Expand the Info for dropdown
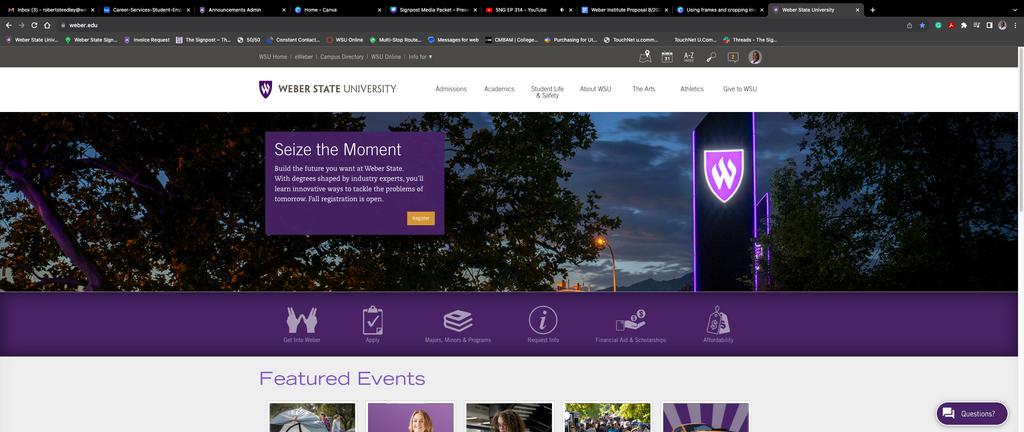The height and width of the screenshot is (432, 1024). click(x=421, y=57)
